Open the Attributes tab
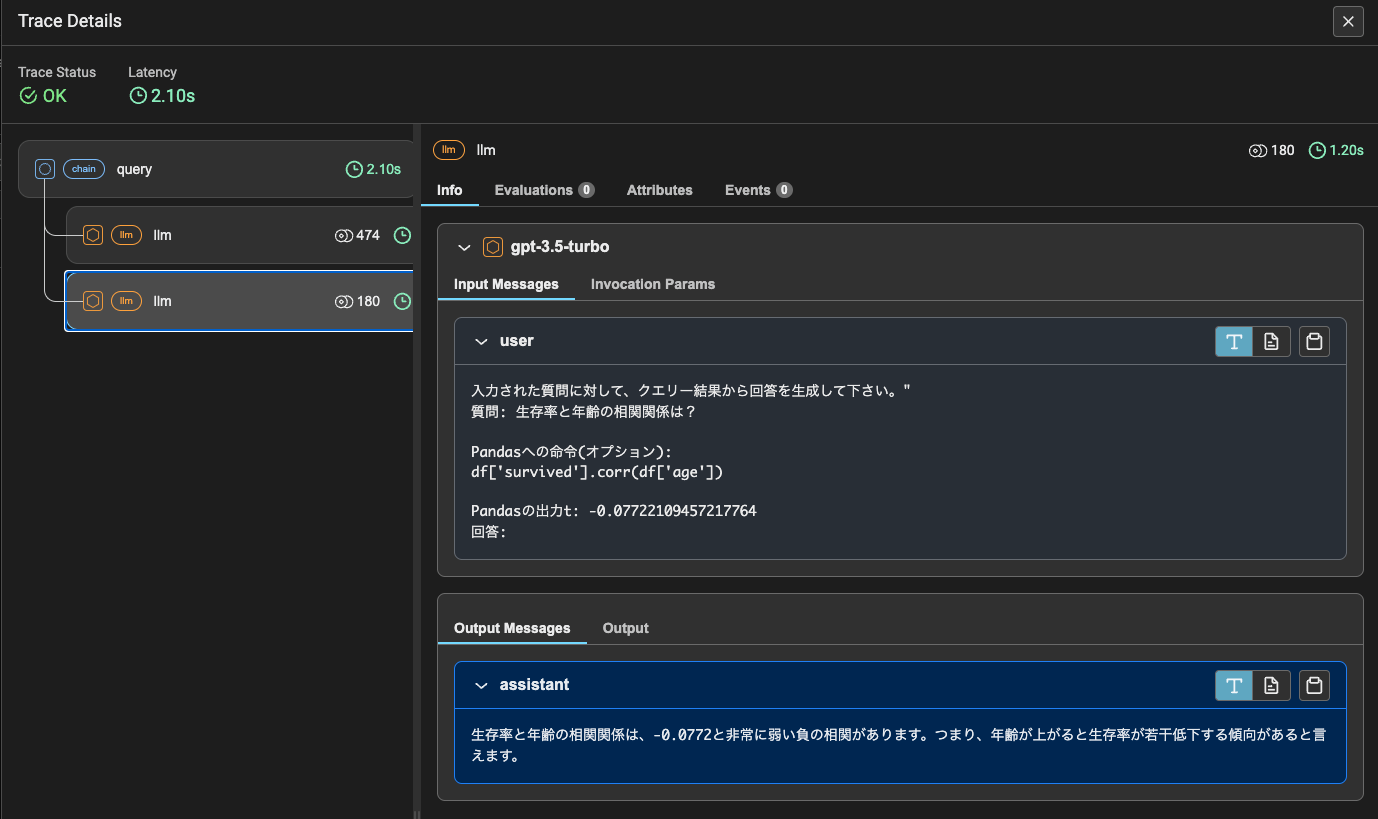Image resolution: width=1378 pixels, height=819 pixels. coord(660,190)
